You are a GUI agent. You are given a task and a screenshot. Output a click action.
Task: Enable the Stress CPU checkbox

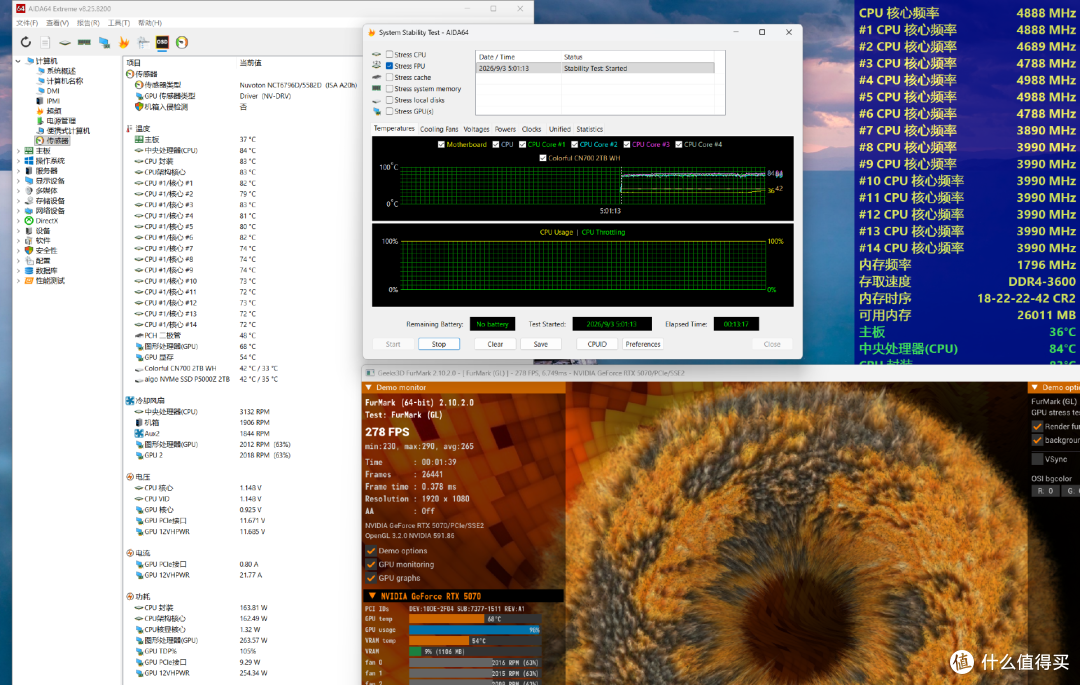pyautogui.click(x=389, y=54)
